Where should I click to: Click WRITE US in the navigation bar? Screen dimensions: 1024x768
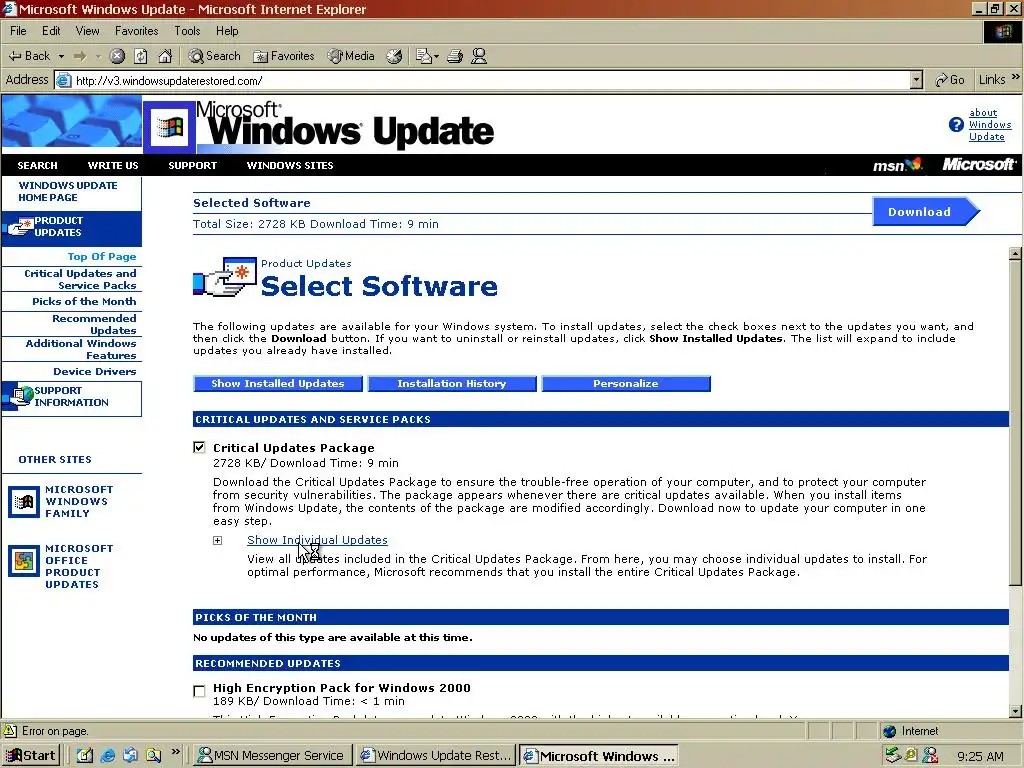[x=113, y=165]
